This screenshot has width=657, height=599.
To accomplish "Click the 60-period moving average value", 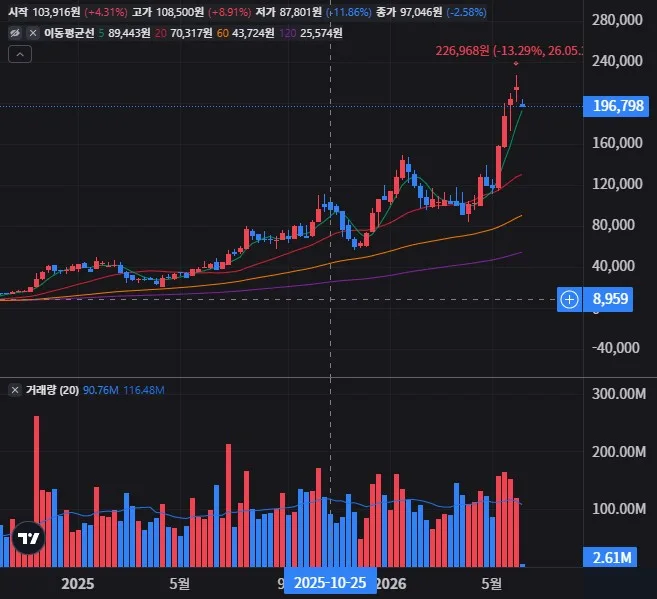I will coord(253,33).
